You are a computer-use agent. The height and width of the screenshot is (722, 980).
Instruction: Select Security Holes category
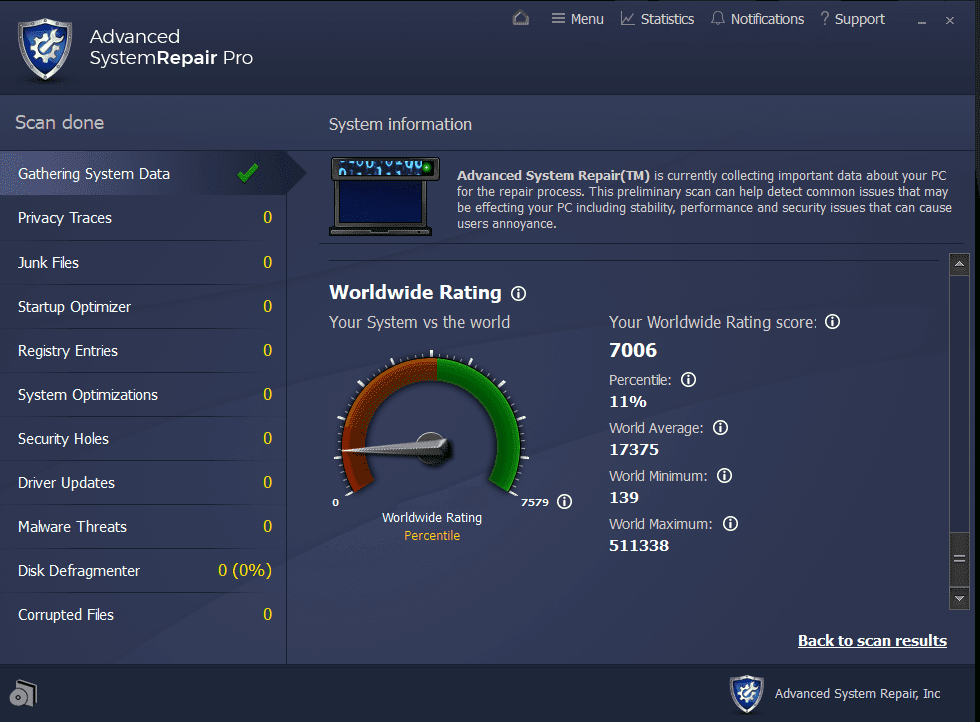[144, 439]
